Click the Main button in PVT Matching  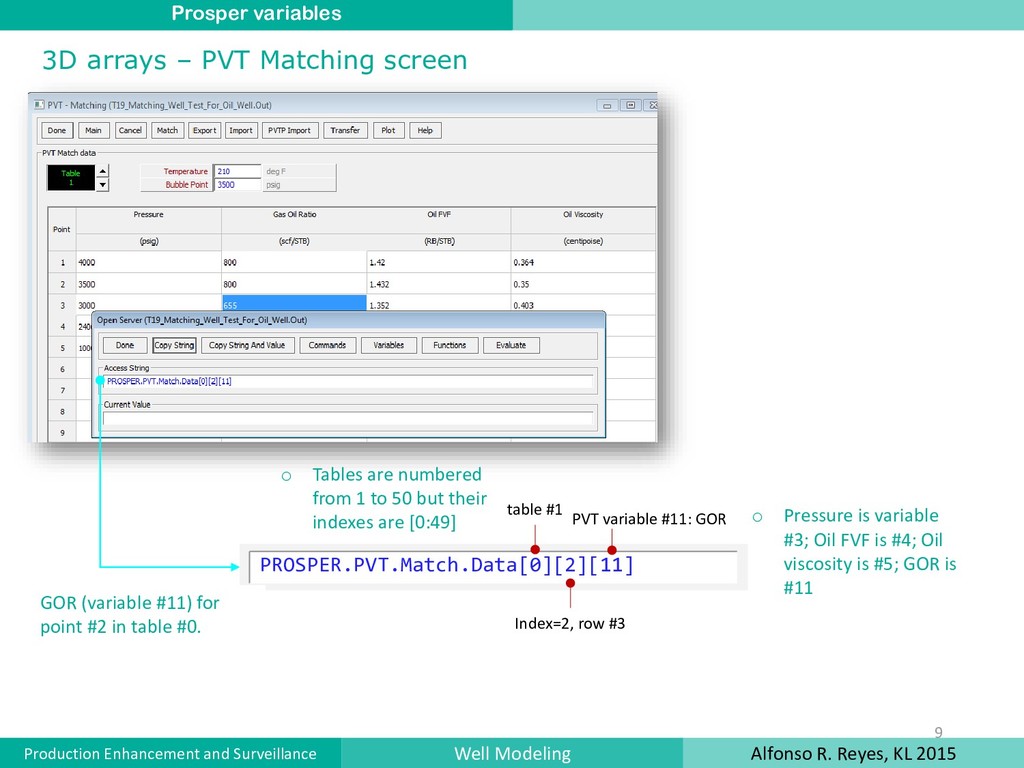click(x=93, y=131)
